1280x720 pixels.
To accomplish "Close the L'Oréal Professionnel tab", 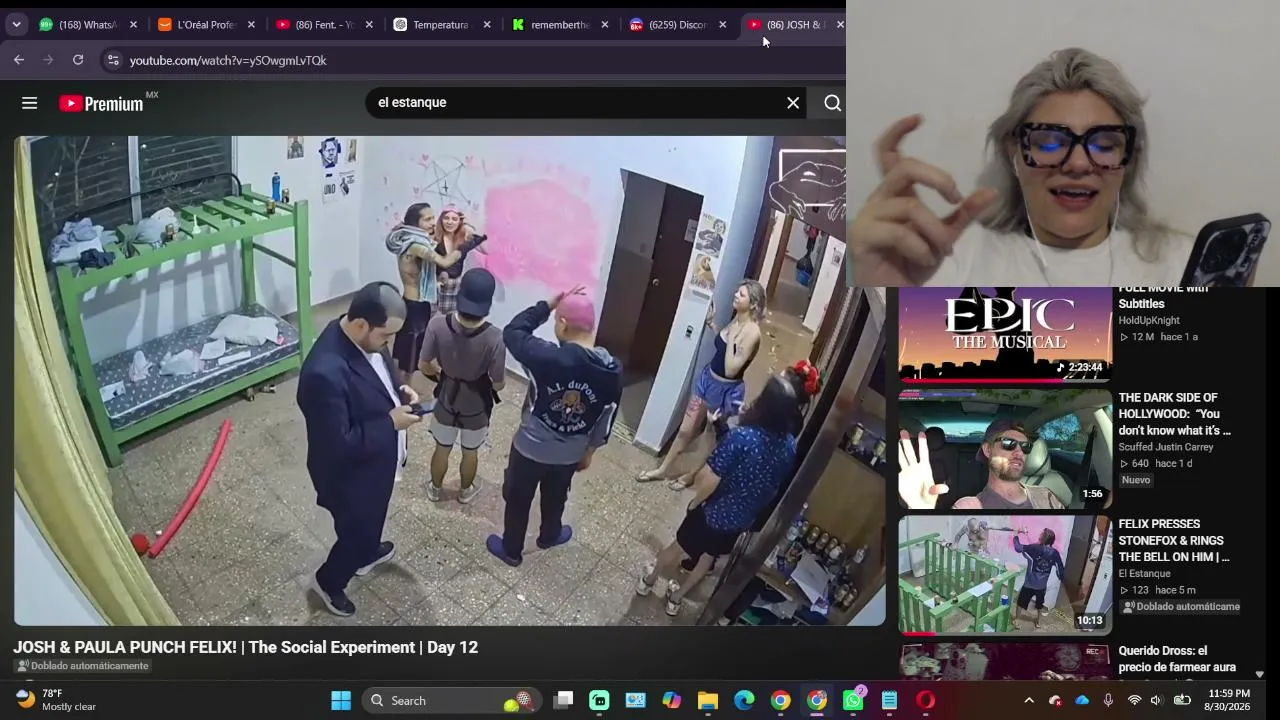I will (x=251, y=25).
